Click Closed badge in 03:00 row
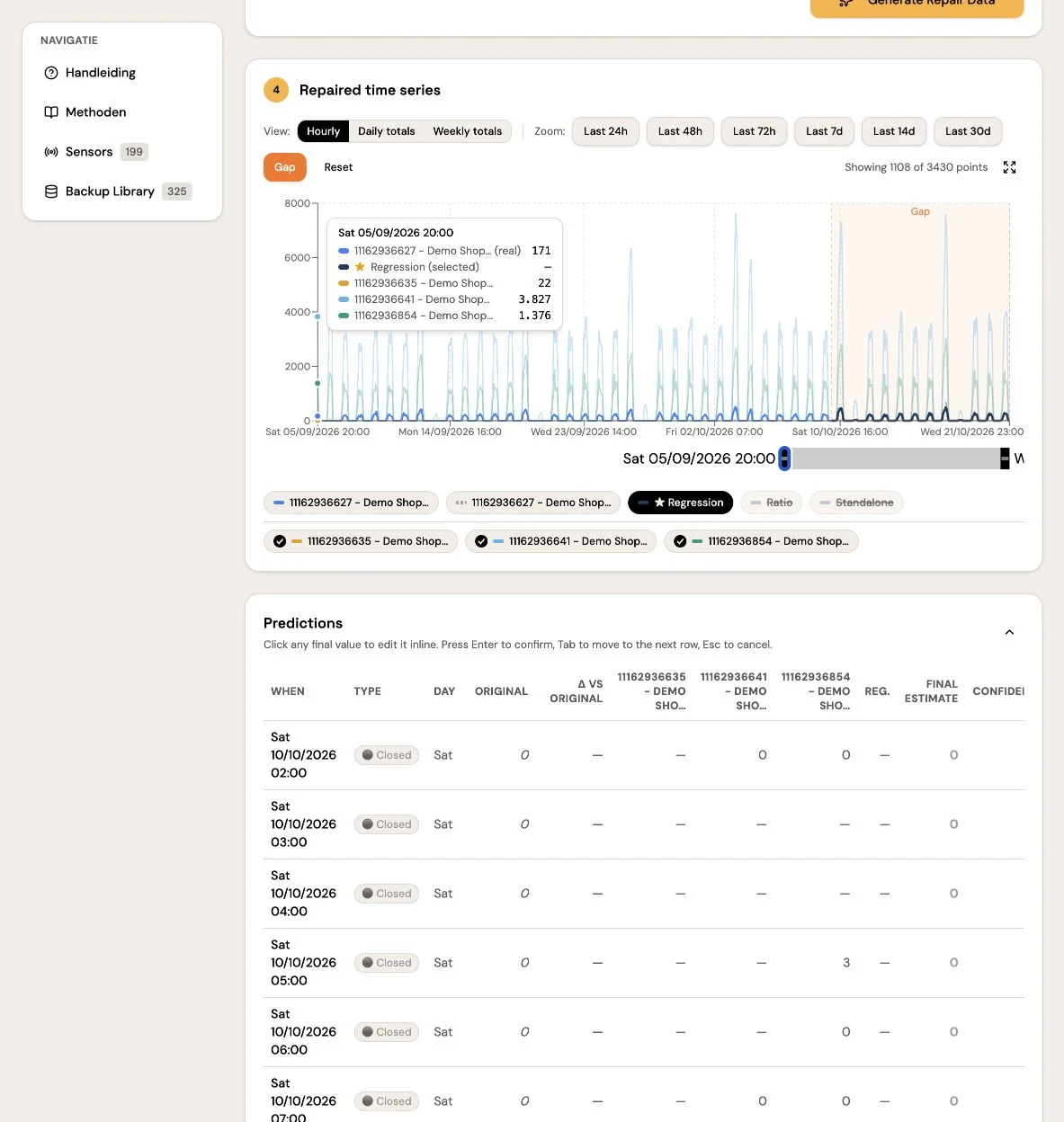 click(387, 824)
